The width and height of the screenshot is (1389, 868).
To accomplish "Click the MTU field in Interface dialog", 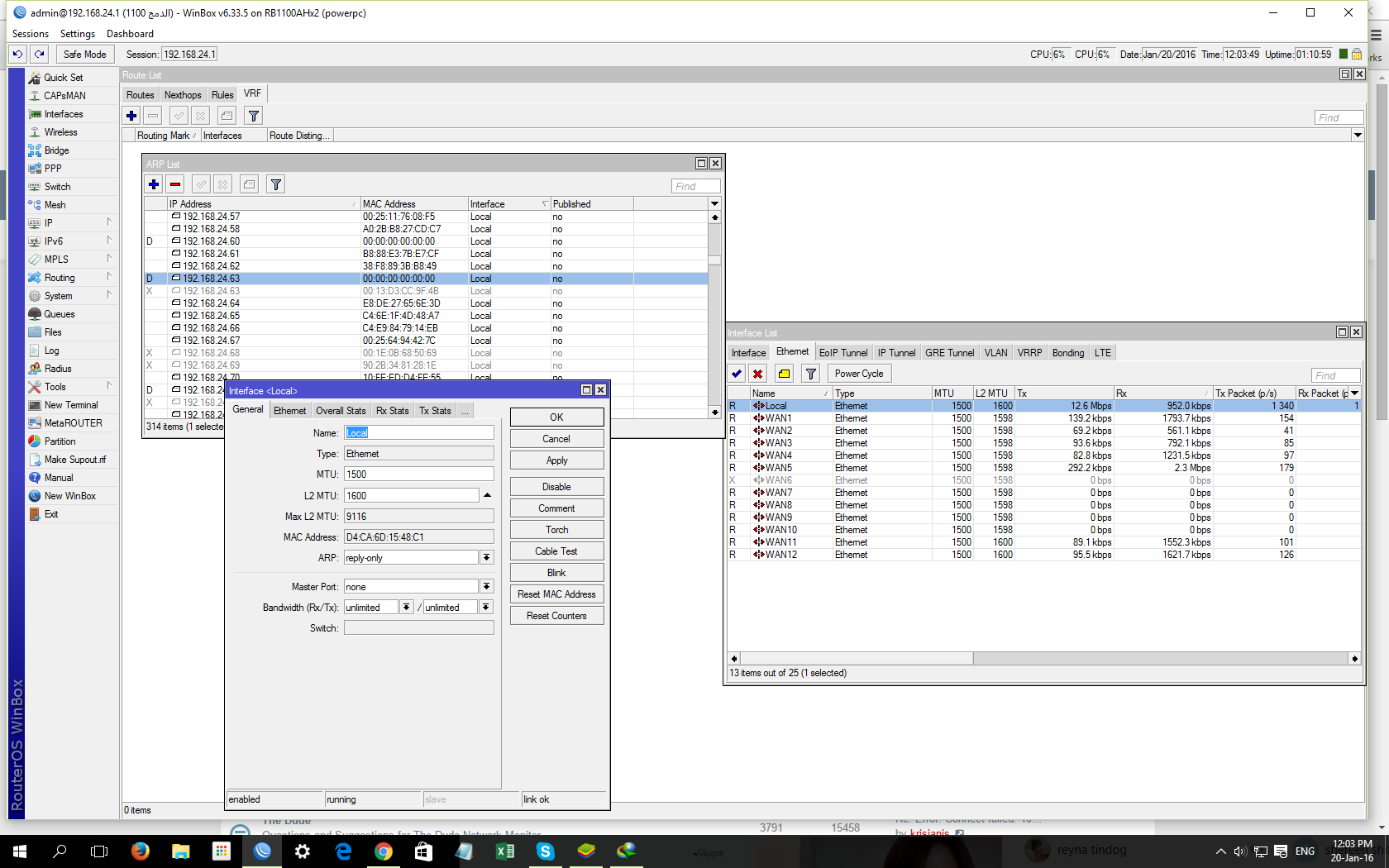I will [419, 475].
